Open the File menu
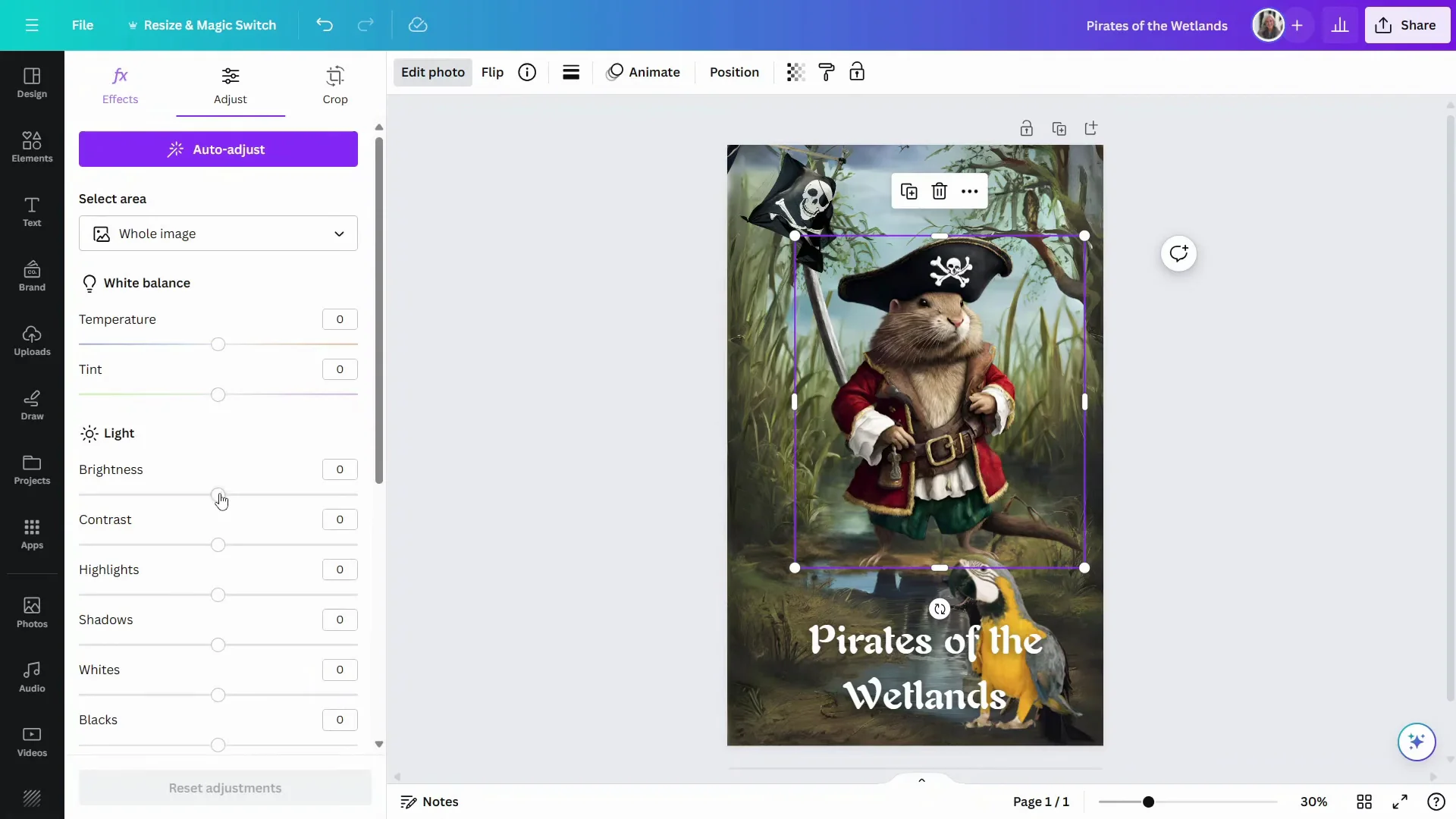 [x=83, y=25]
